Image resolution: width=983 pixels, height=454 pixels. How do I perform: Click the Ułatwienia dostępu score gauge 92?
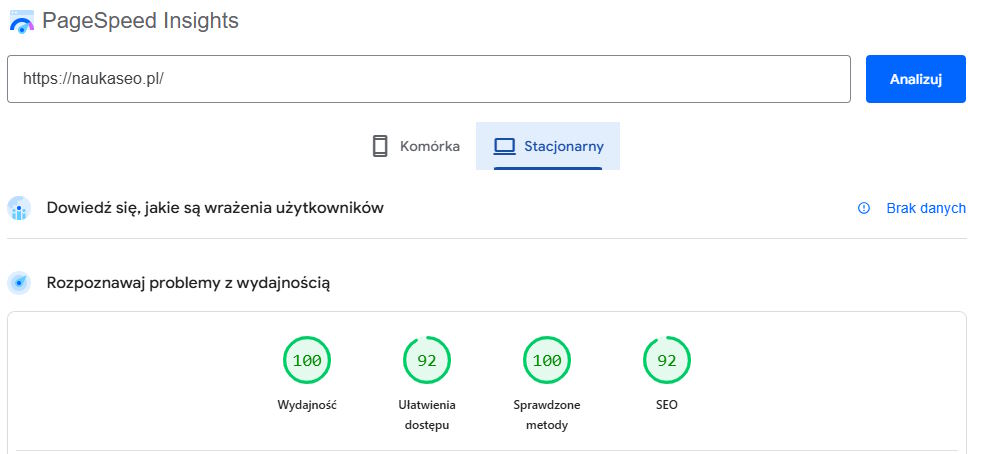pos(427,361)
